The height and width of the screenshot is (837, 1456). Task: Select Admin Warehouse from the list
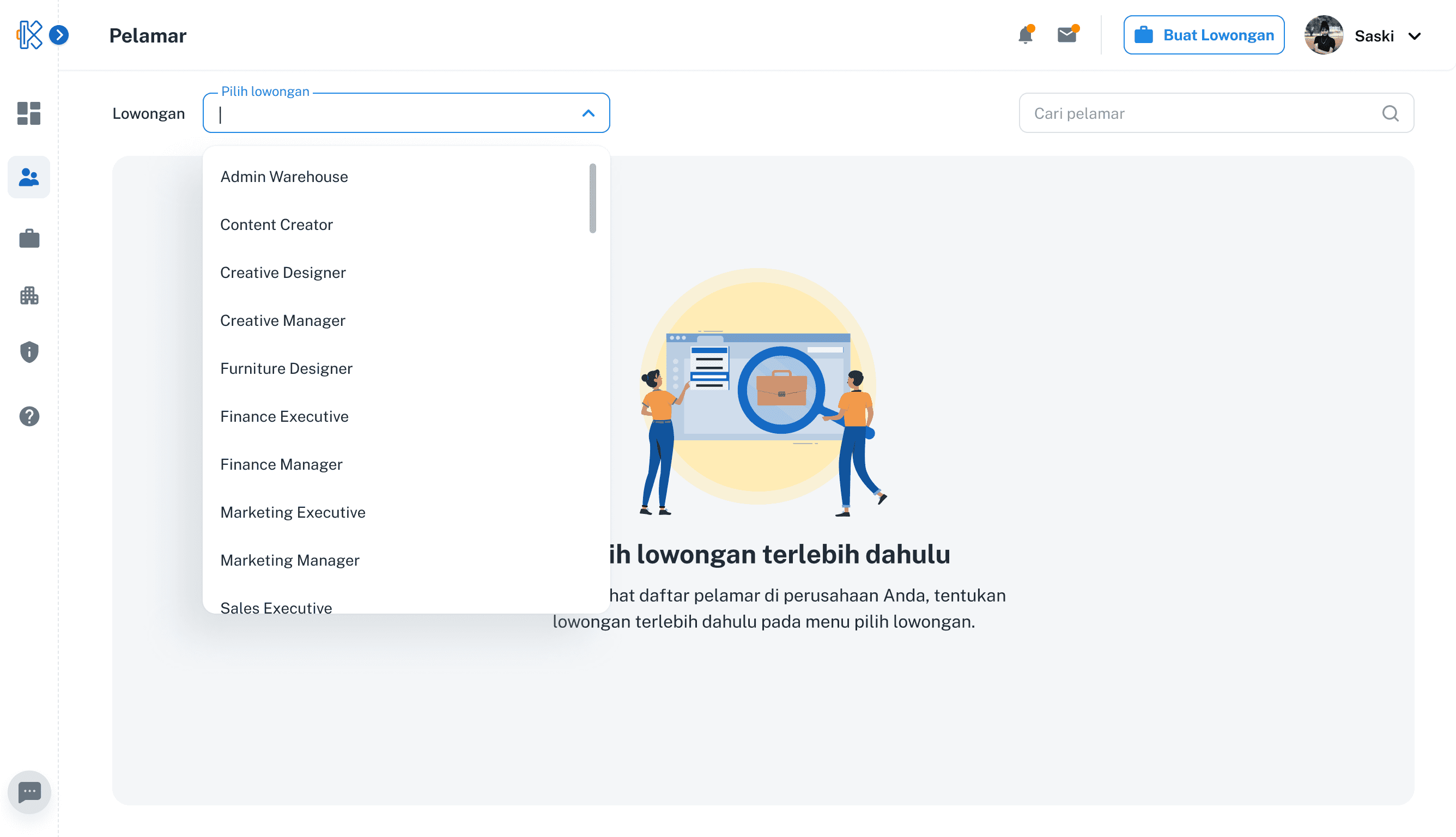[284, 177]
